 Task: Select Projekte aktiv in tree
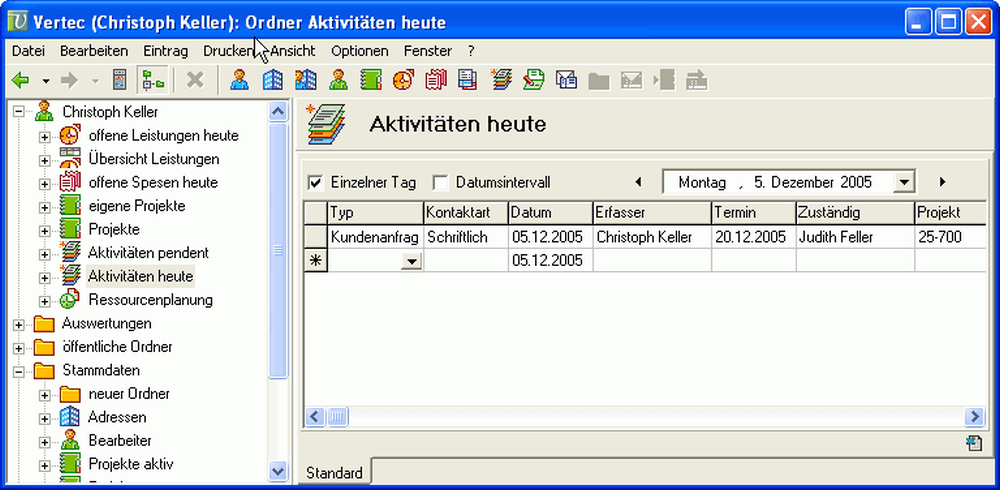click(x=131, y=464)
